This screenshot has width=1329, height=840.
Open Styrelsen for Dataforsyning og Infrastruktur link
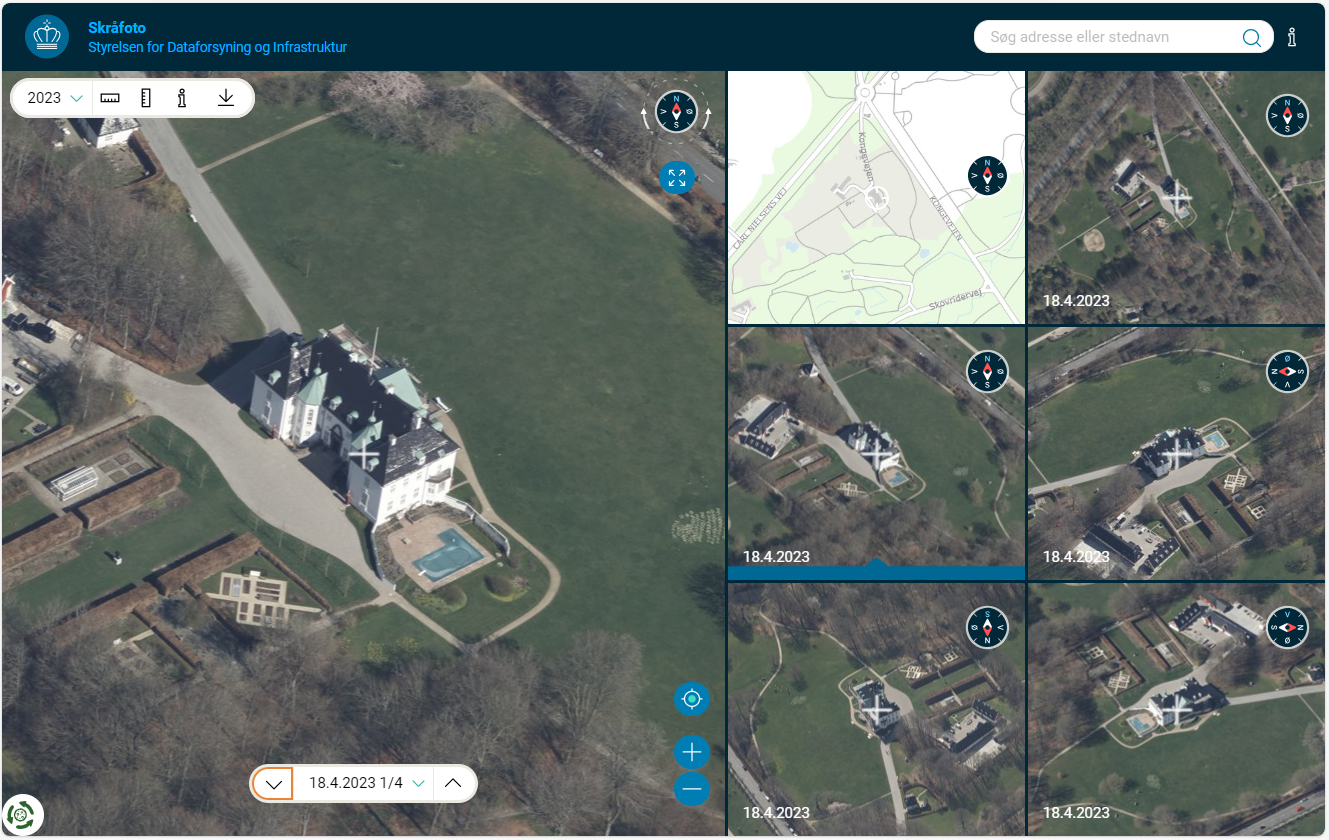[x=217, y=47]
